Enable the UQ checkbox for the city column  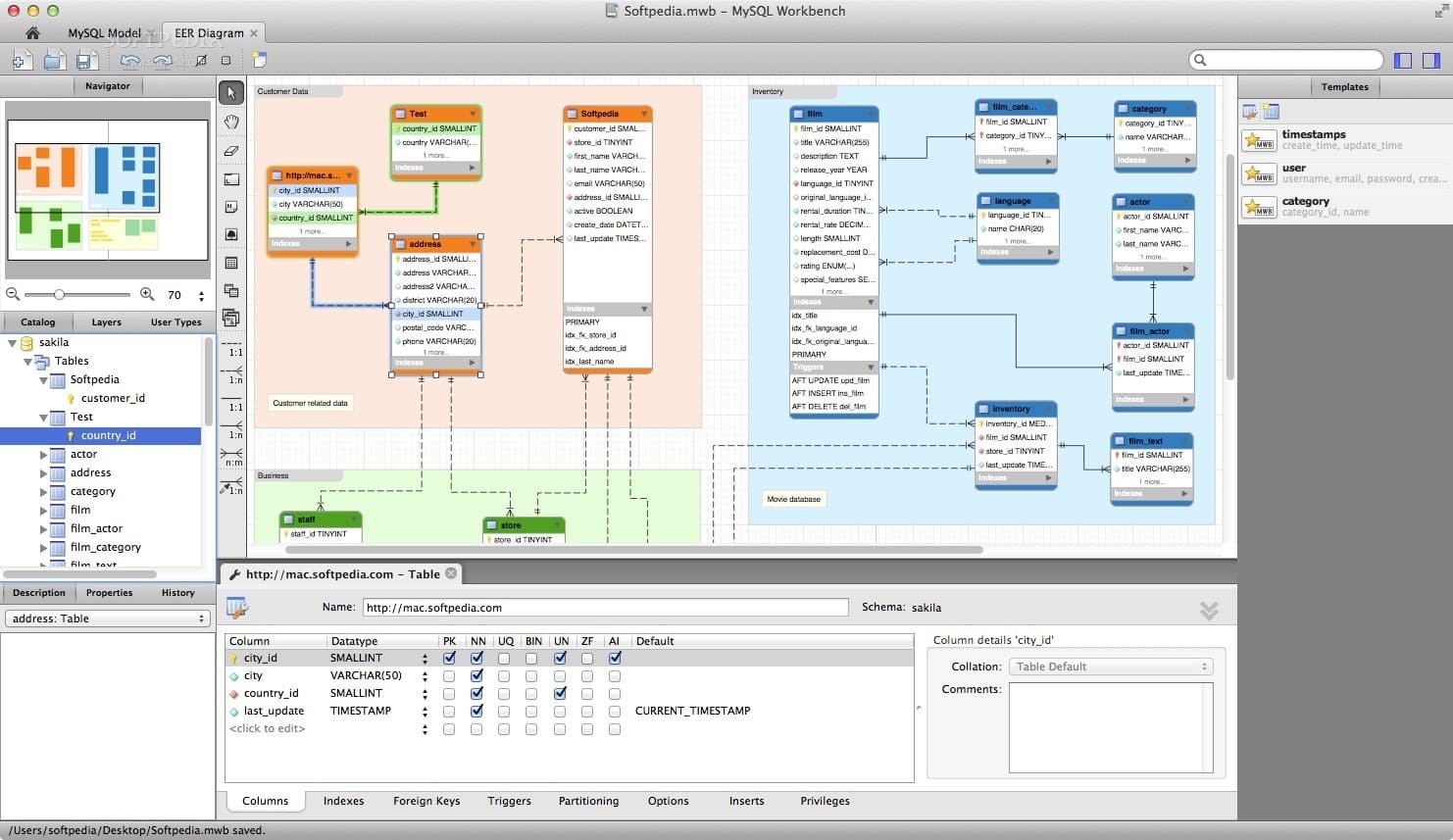(505, 675)
